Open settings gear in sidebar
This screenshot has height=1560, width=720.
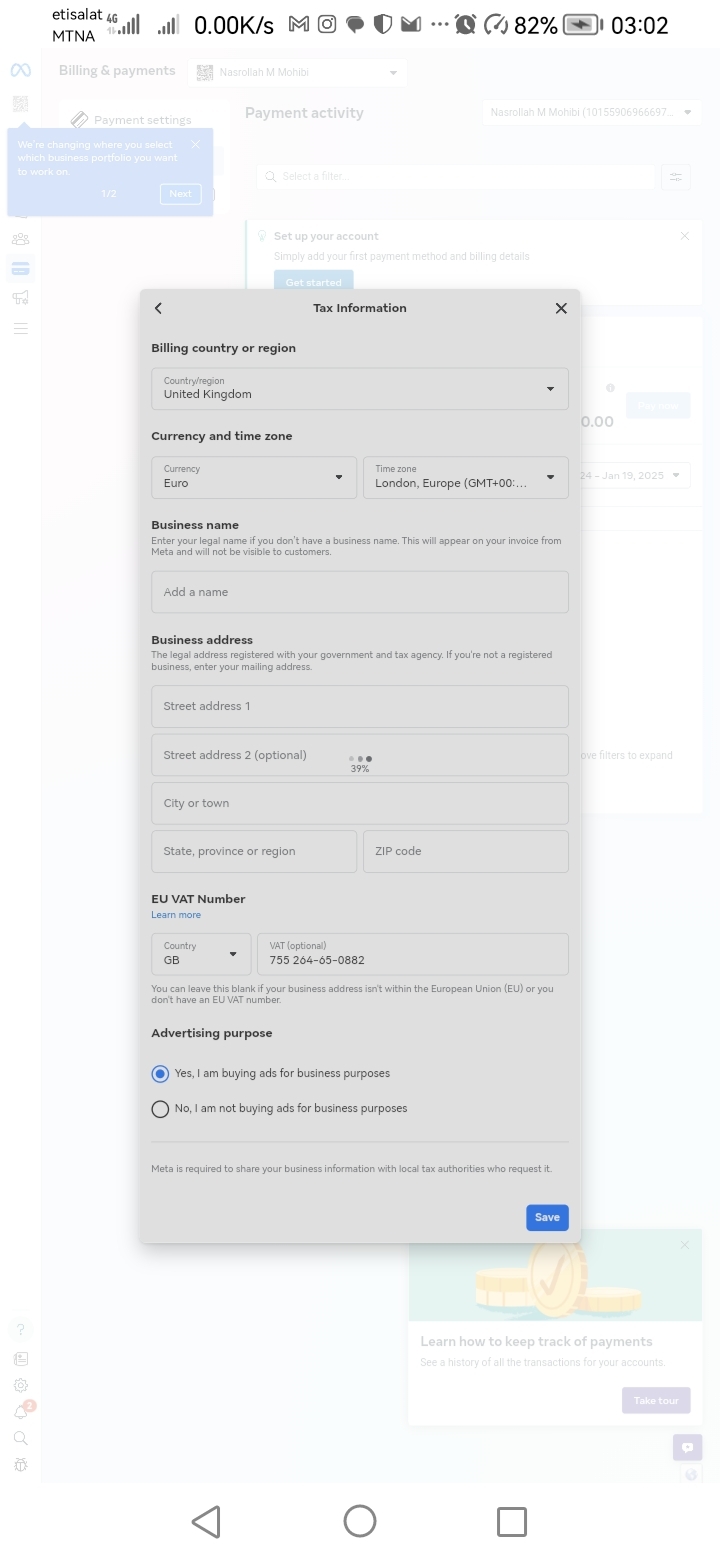point(21,1385)
